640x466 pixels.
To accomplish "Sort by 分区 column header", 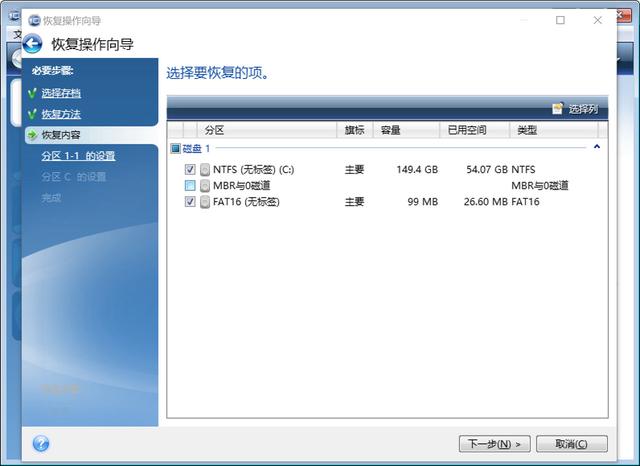I will point(267,130).
